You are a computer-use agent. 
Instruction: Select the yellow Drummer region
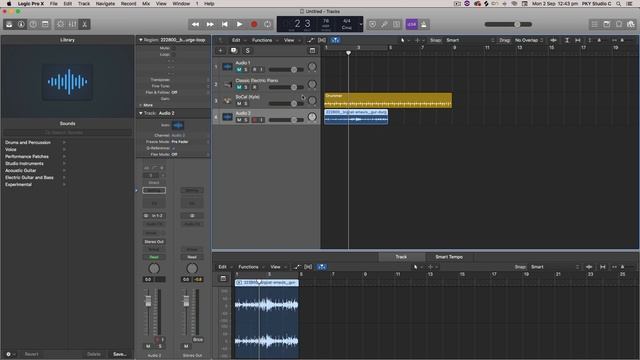[x=388, y=100]
